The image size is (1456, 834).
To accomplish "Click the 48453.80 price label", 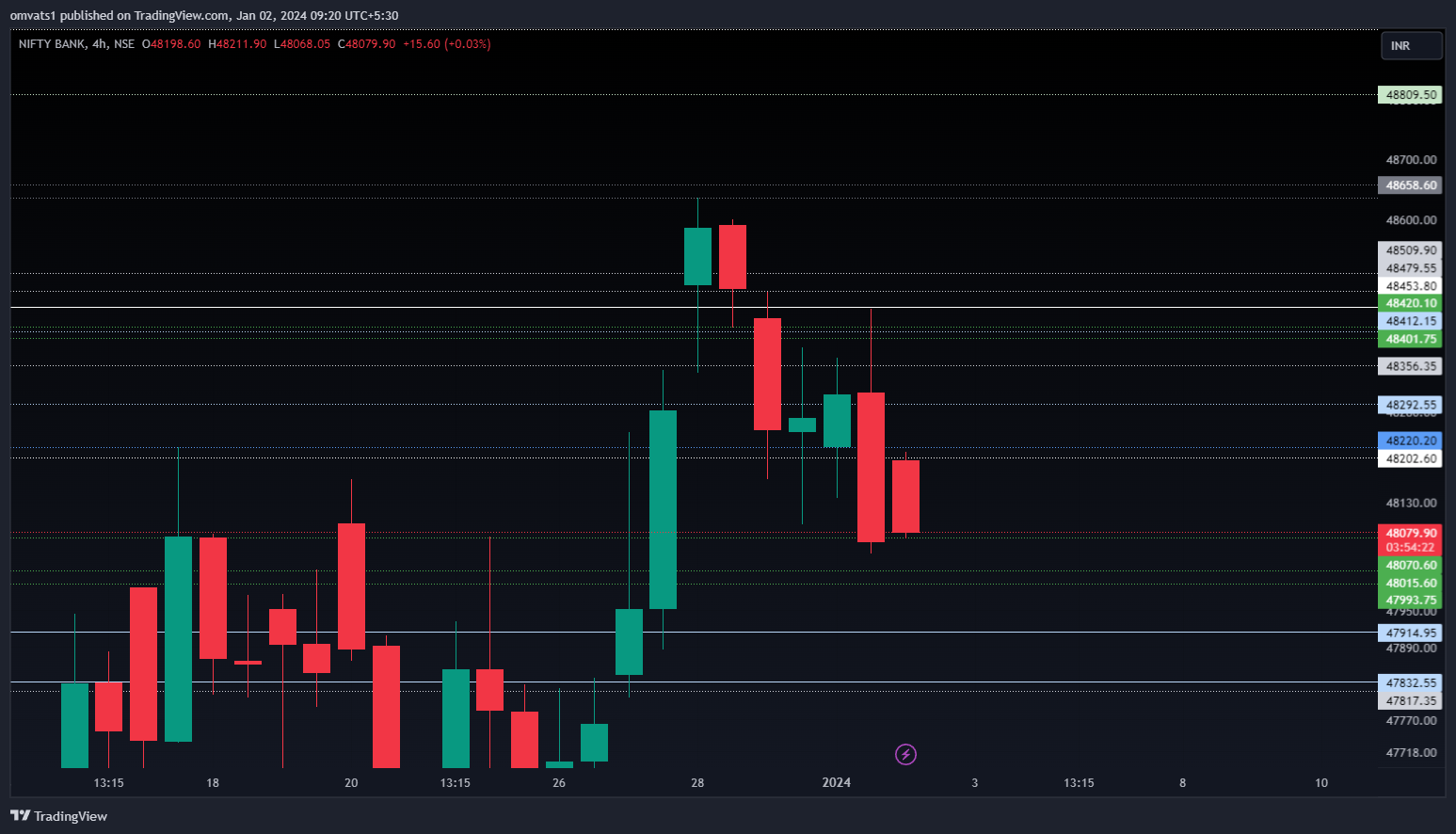I will coord(1410,286).
